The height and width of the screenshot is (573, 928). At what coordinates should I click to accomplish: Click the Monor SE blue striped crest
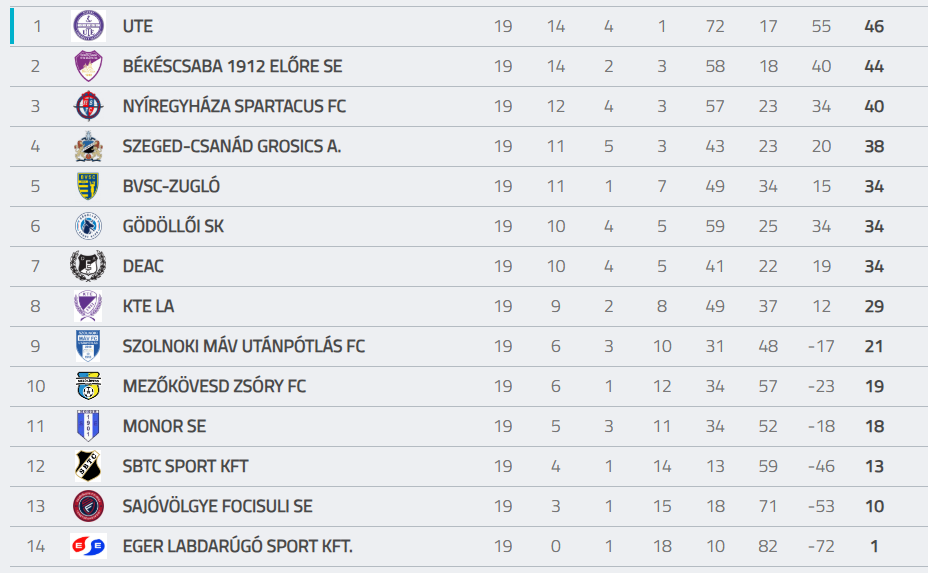pyautogui.click(x=88, y=426)
